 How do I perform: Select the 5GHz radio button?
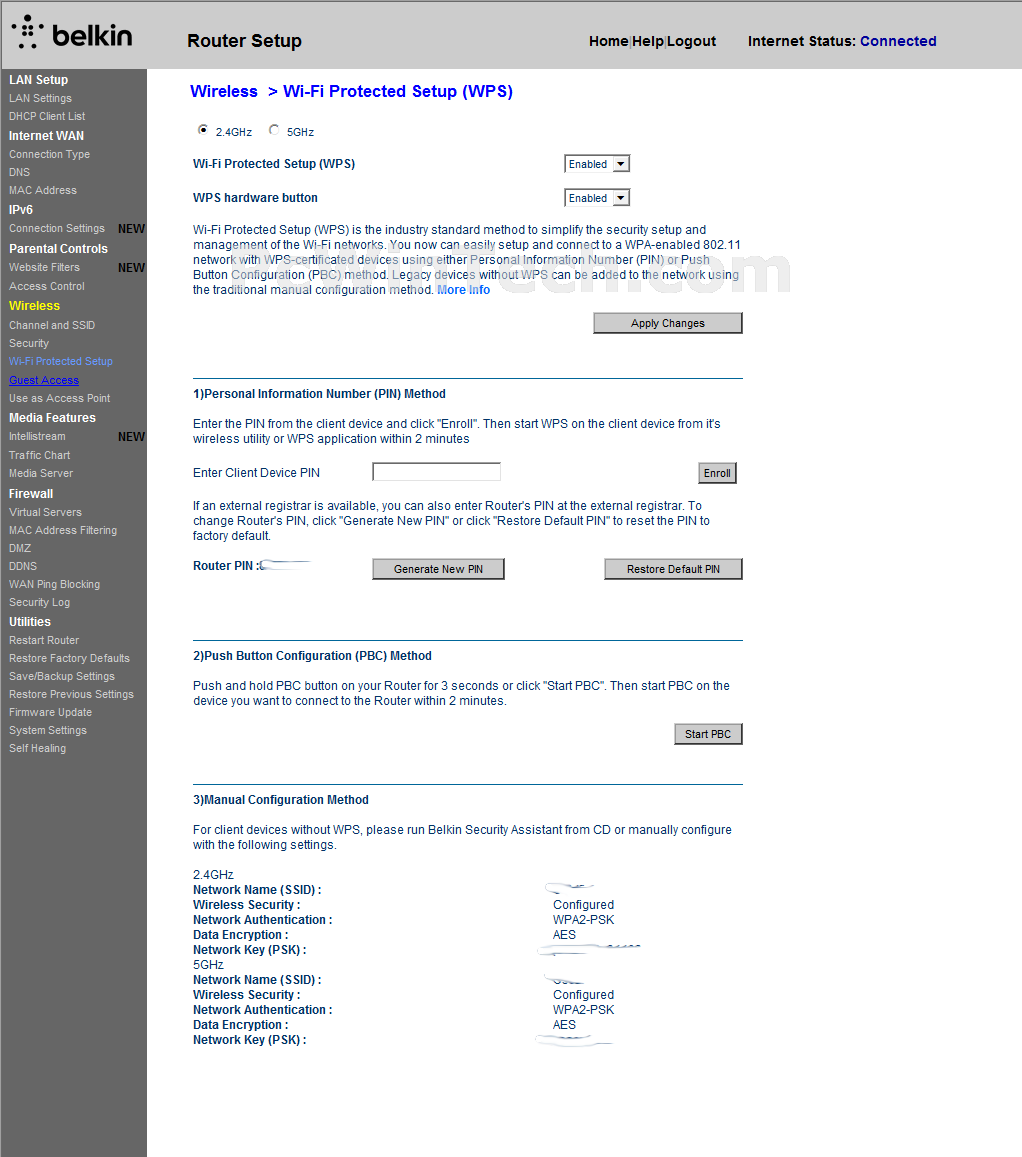[x=274, y=130]
